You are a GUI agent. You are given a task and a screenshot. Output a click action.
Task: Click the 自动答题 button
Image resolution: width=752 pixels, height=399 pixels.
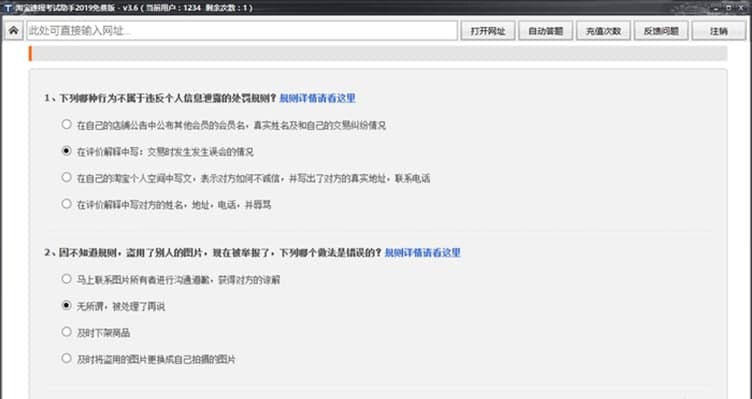(x=545, y=31)
